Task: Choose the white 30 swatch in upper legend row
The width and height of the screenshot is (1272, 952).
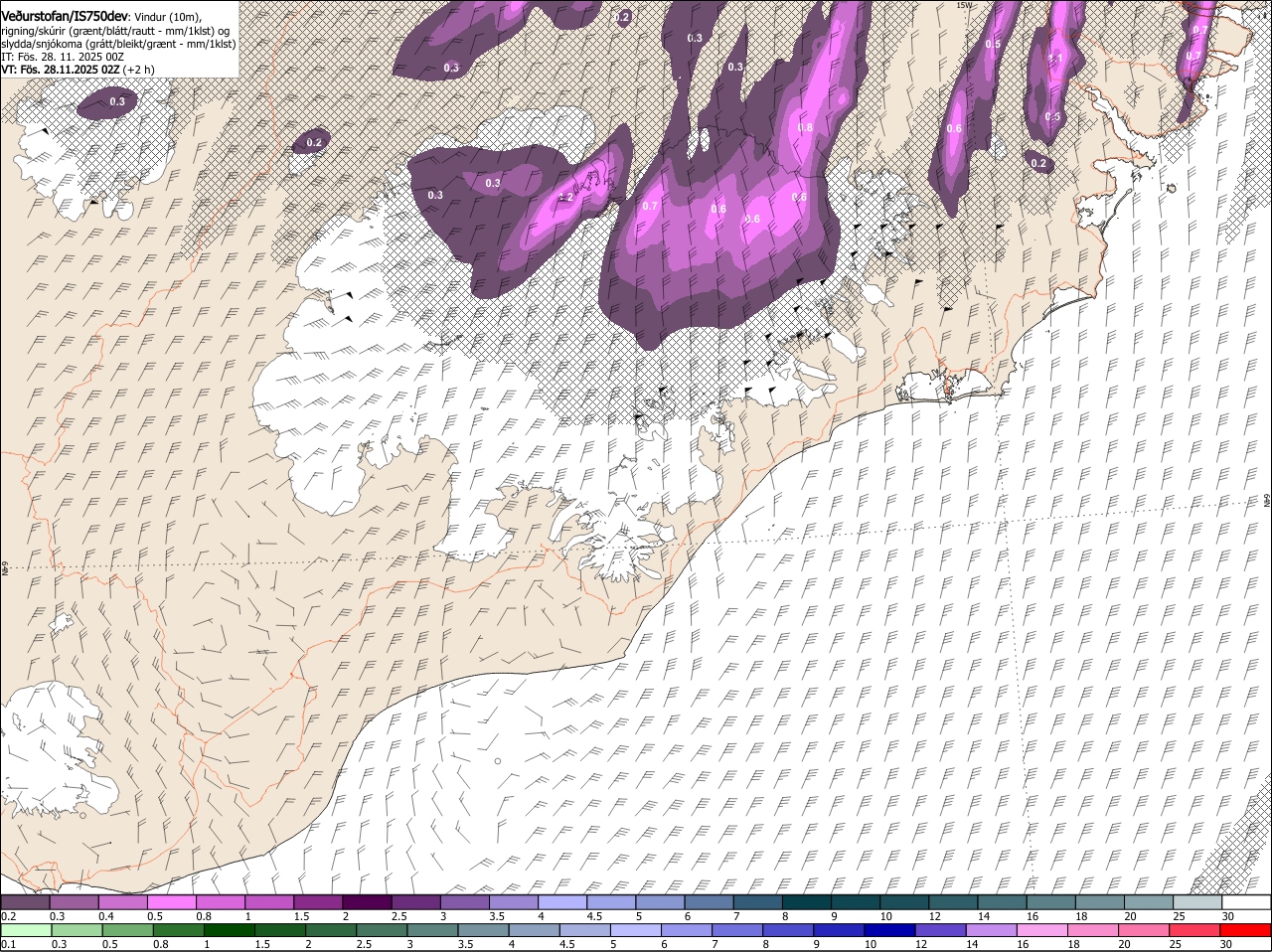Action: point(1246,901)
